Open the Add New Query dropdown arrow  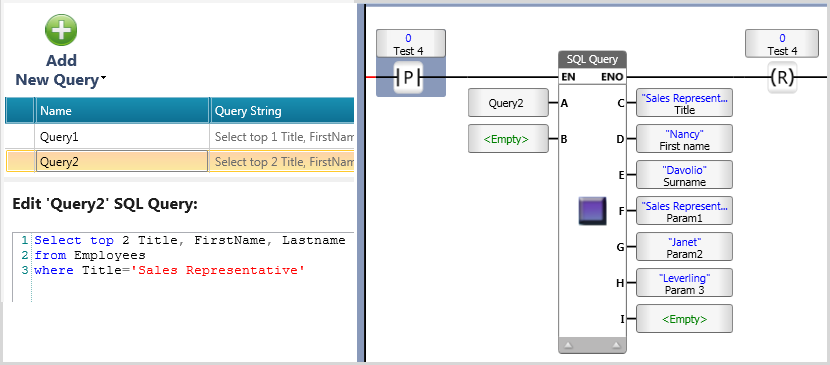[x=103, y=79]
